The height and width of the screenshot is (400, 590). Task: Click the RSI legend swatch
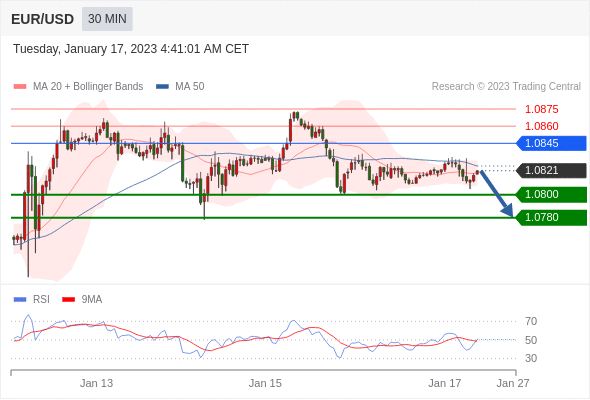click(x=20, y=300)
